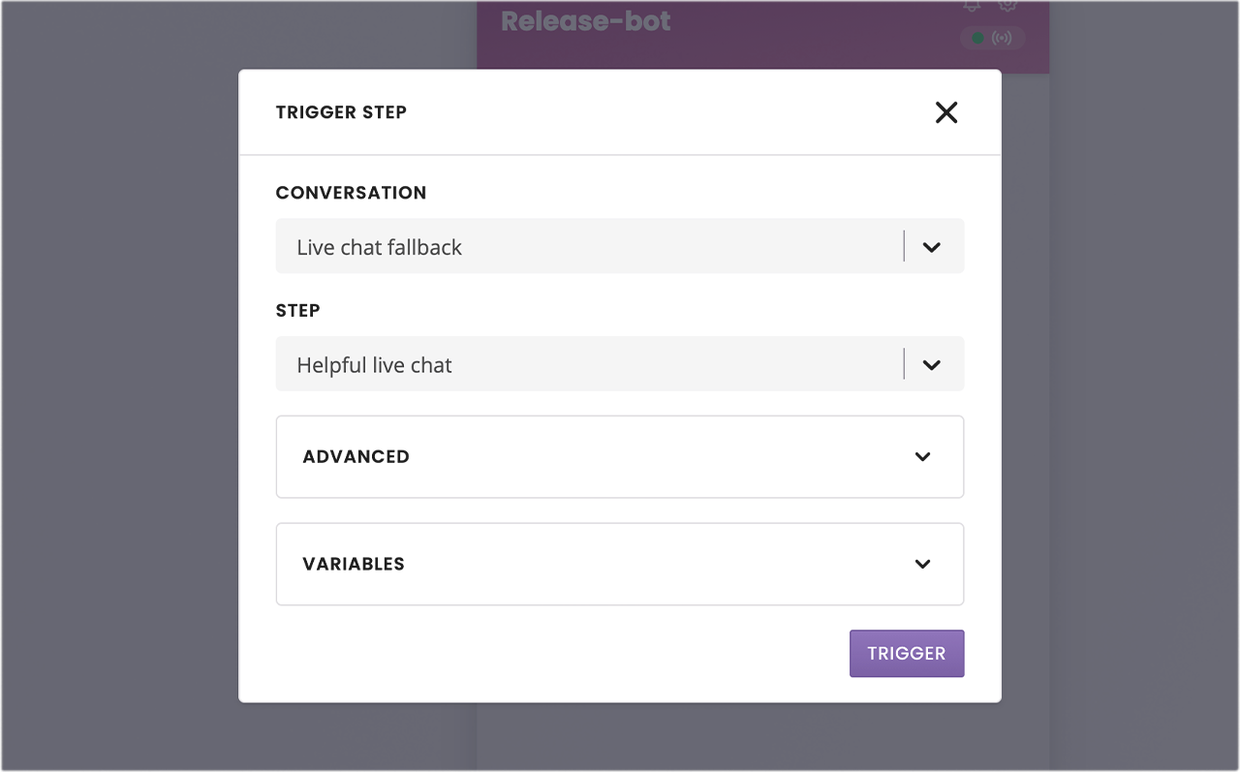Click the Step field label
The height and width of the screenshot is (772, 1240).
pos(298,311)
